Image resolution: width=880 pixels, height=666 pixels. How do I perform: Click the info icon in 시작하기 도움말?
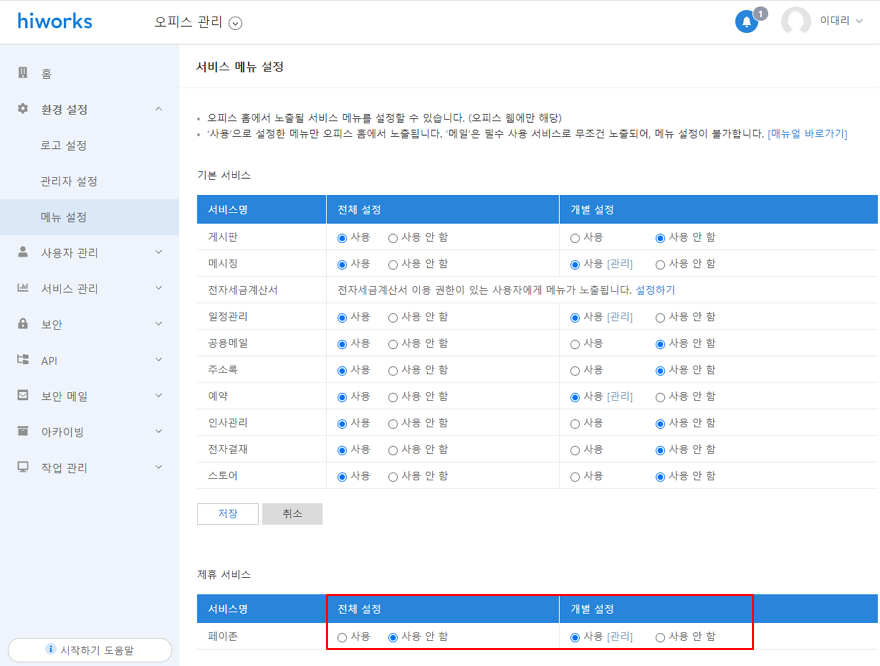pos(51,649)
